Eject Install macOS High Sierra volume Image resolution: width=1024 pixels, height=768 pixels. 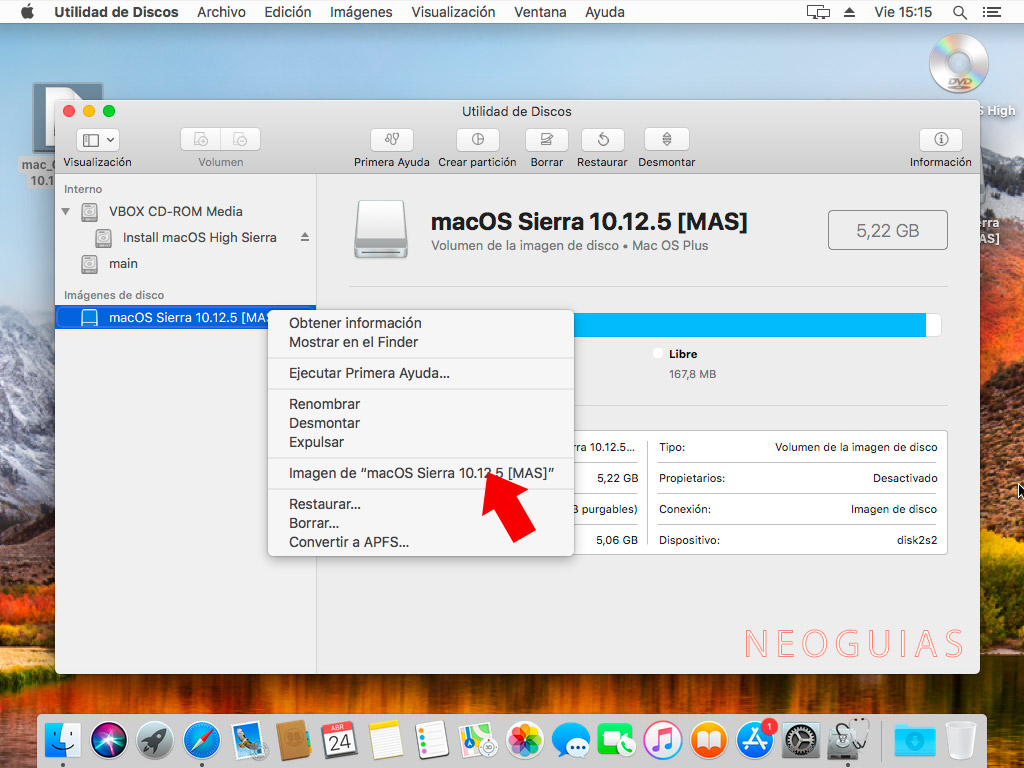coord(305,237)
